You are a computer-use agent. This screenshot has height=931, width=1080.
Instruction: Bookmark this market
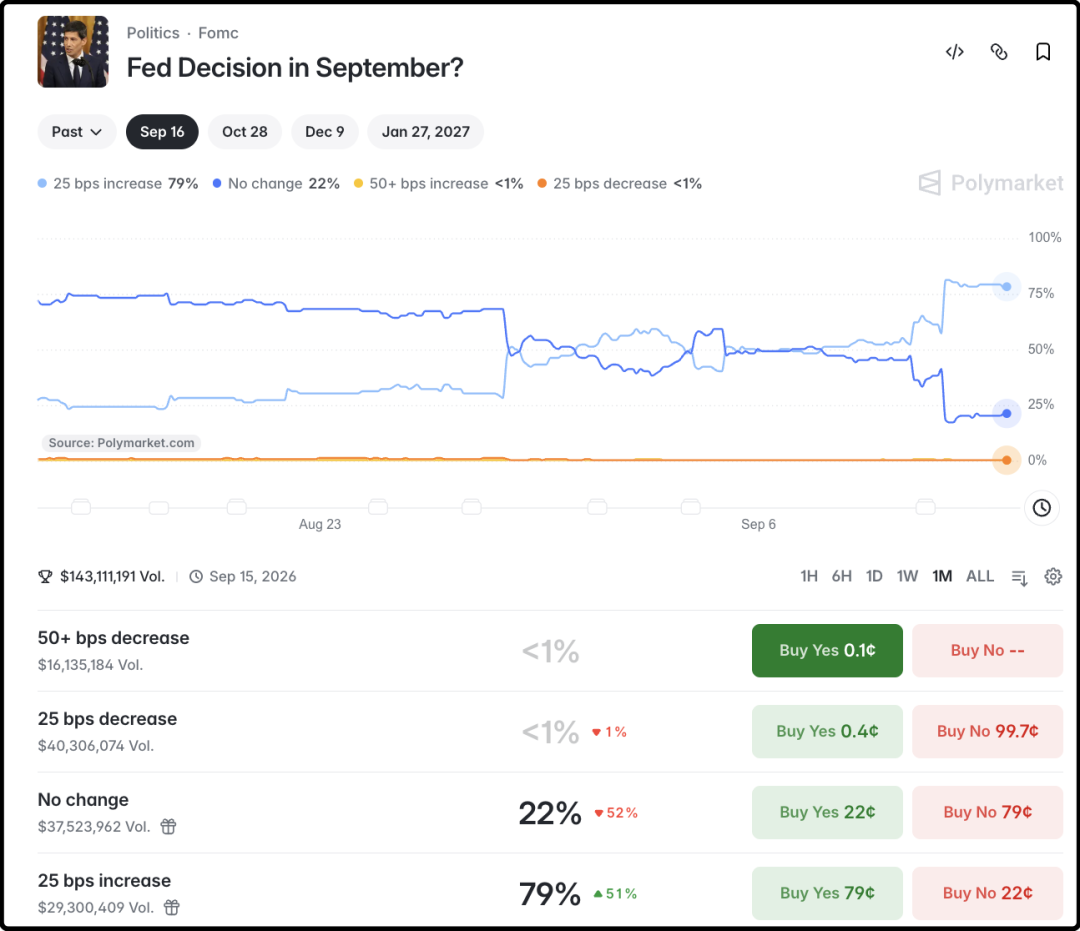tap(1043, 52)
